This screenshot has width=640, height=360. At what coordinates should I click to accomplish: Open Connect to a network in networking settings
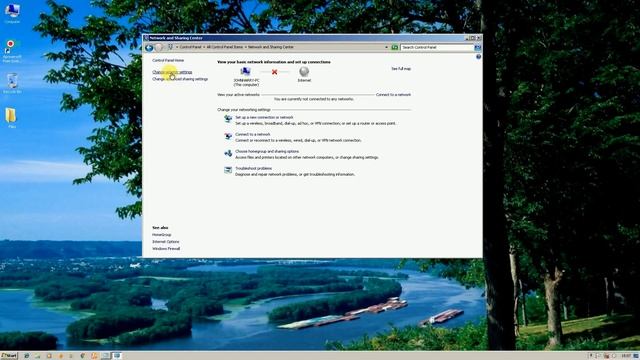[253, 134]
